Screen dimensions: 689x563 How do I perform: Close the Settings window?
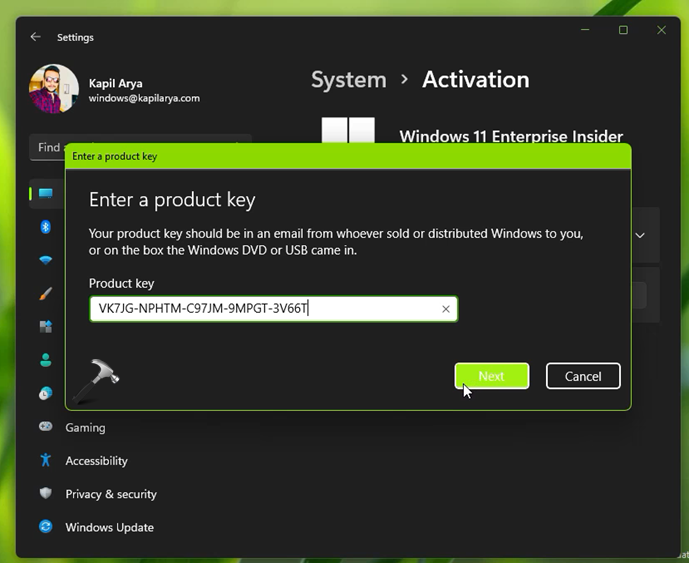[661, 30]
